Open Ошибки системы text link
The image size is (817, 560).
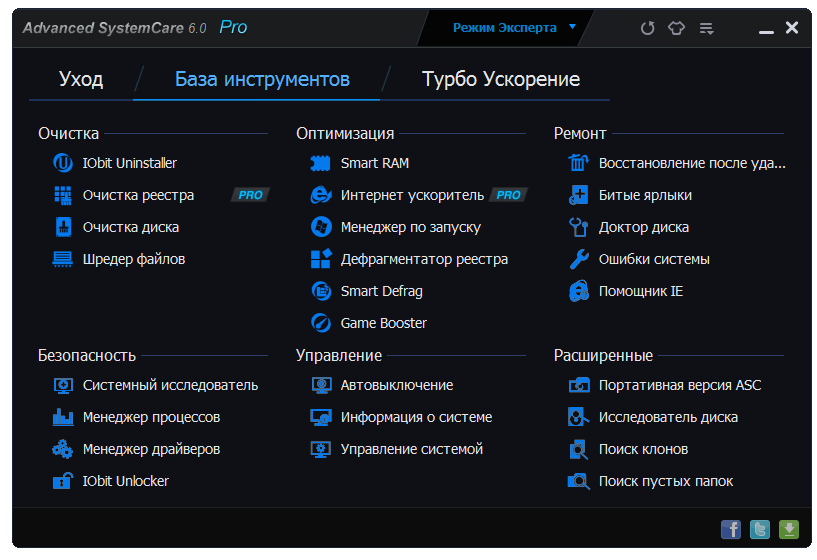coord(654,259)
